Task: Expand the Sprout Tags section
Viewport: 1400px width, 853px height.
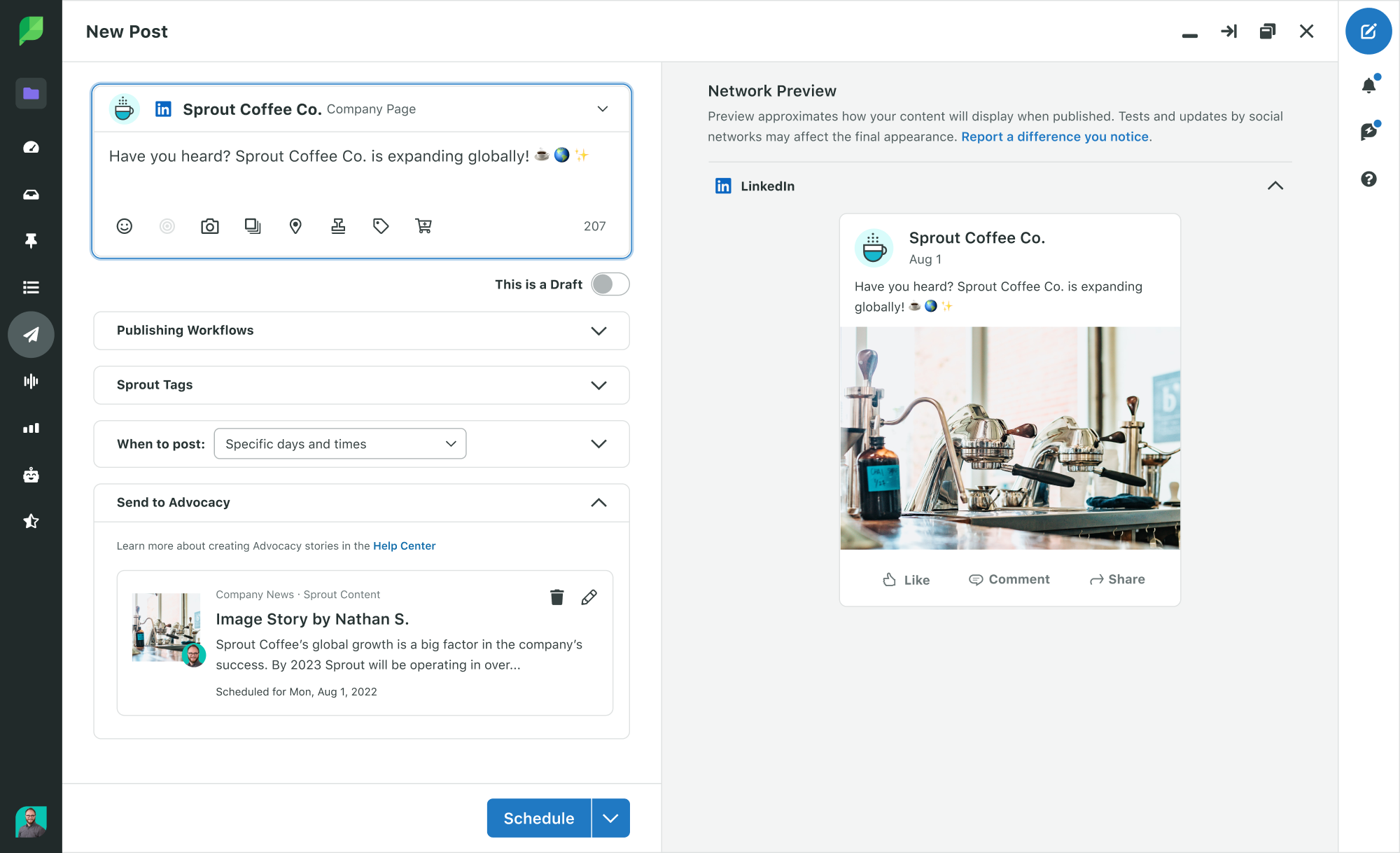Action: click(599, 385)
